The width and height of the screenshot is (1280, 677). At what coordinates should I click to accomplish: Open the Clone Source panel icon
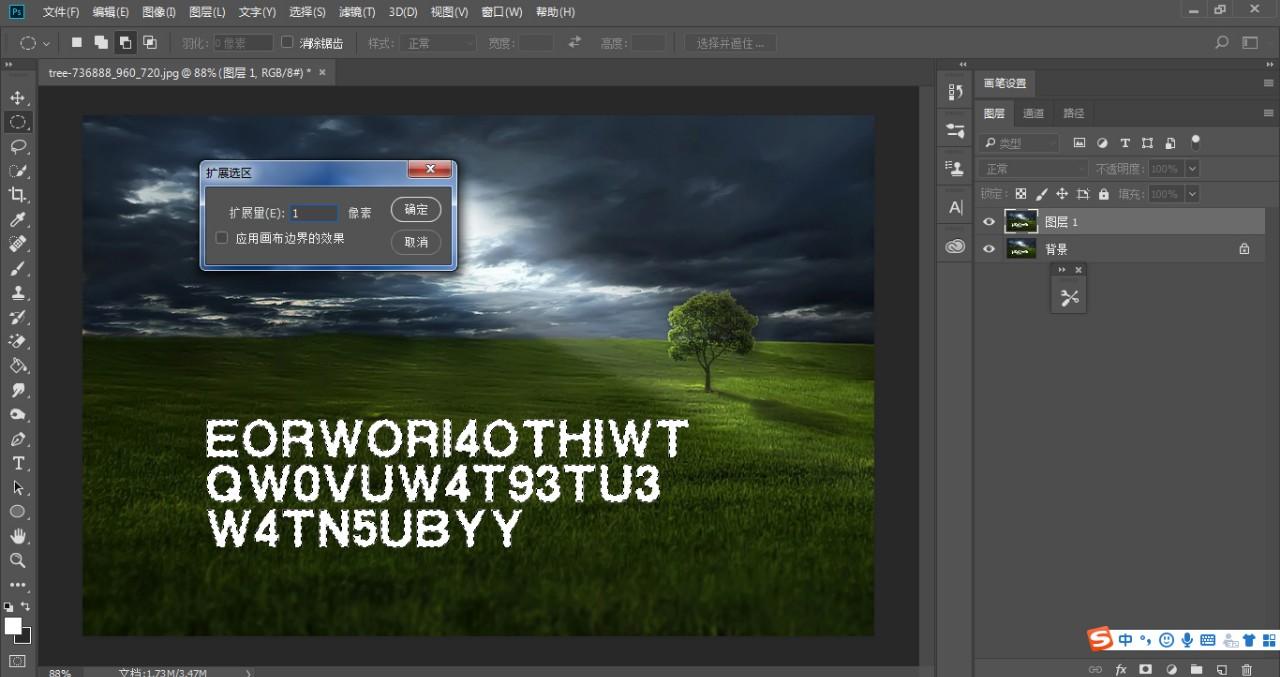click(955, 168)
